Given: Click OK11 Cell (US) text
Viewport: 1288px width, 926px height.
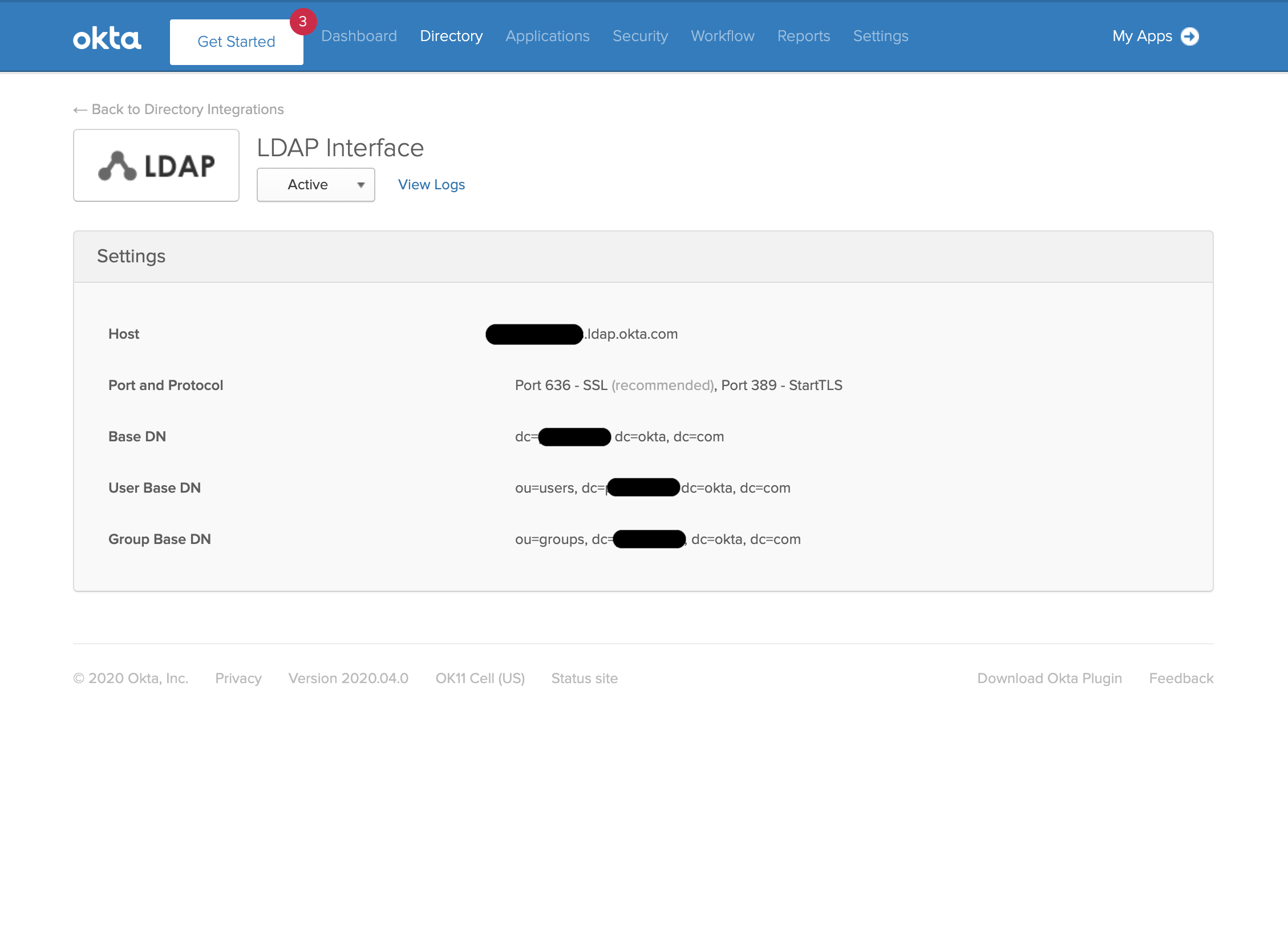Looking at the screenshot, I should coord(480,678).
